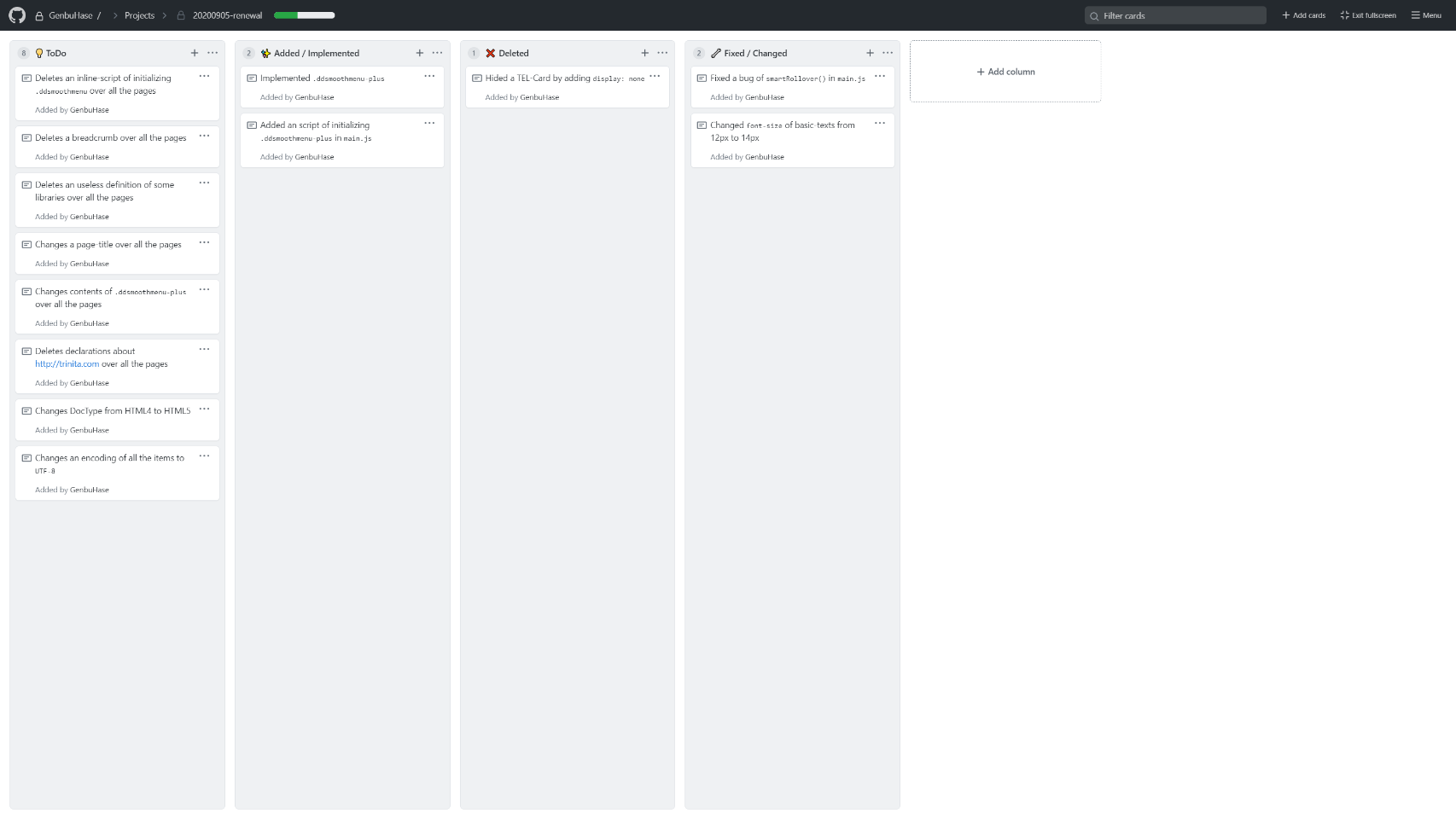The width and height of the screenshot is (1456, 819).
Task: Open options for 'Changes DocType' card
Action: tap(204, 409)
